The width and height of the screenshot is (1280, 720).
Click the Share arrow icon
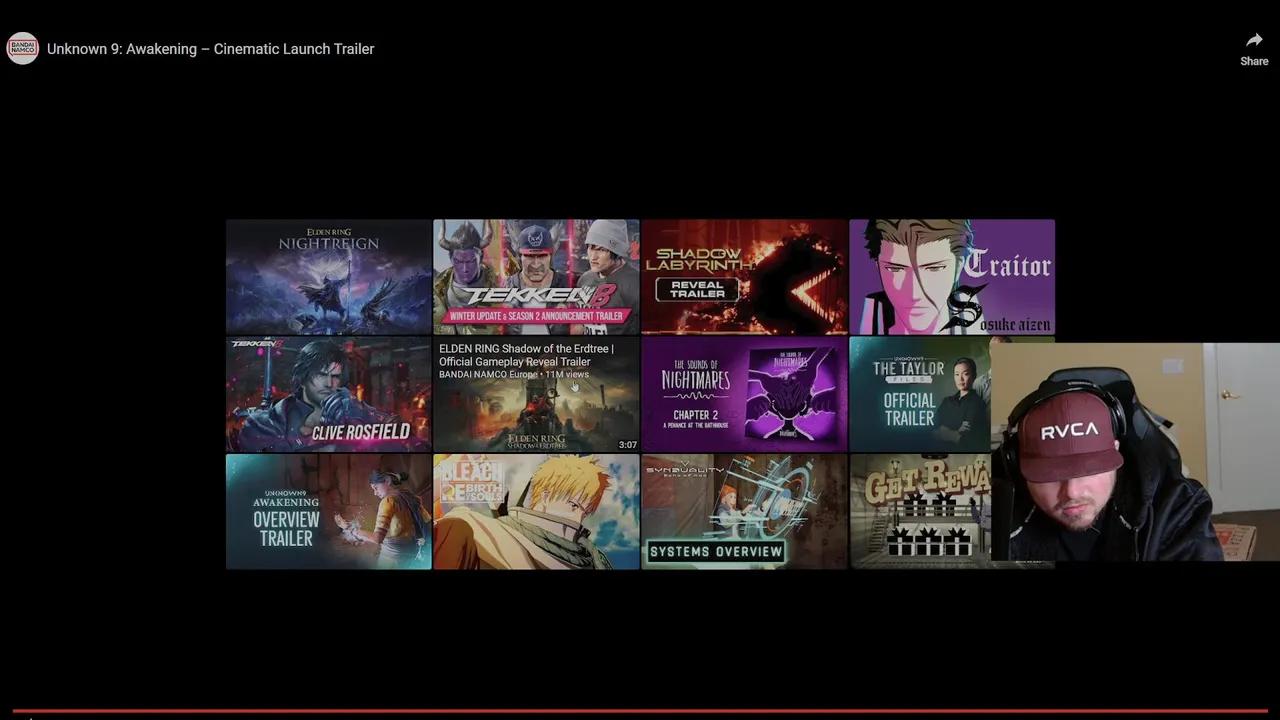point(1254,40)
